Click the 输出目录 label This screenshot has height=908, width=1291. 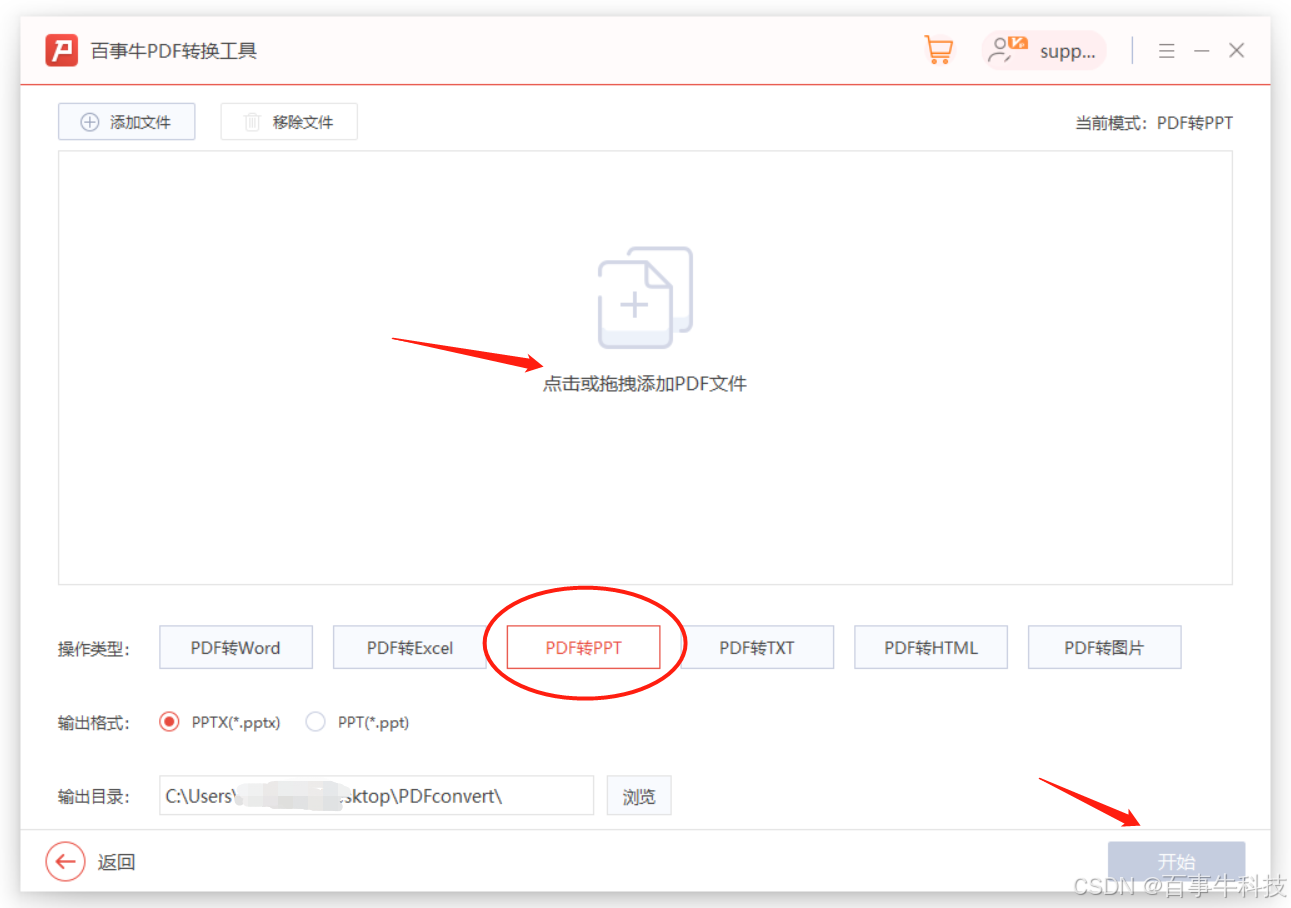pos(94,797)
